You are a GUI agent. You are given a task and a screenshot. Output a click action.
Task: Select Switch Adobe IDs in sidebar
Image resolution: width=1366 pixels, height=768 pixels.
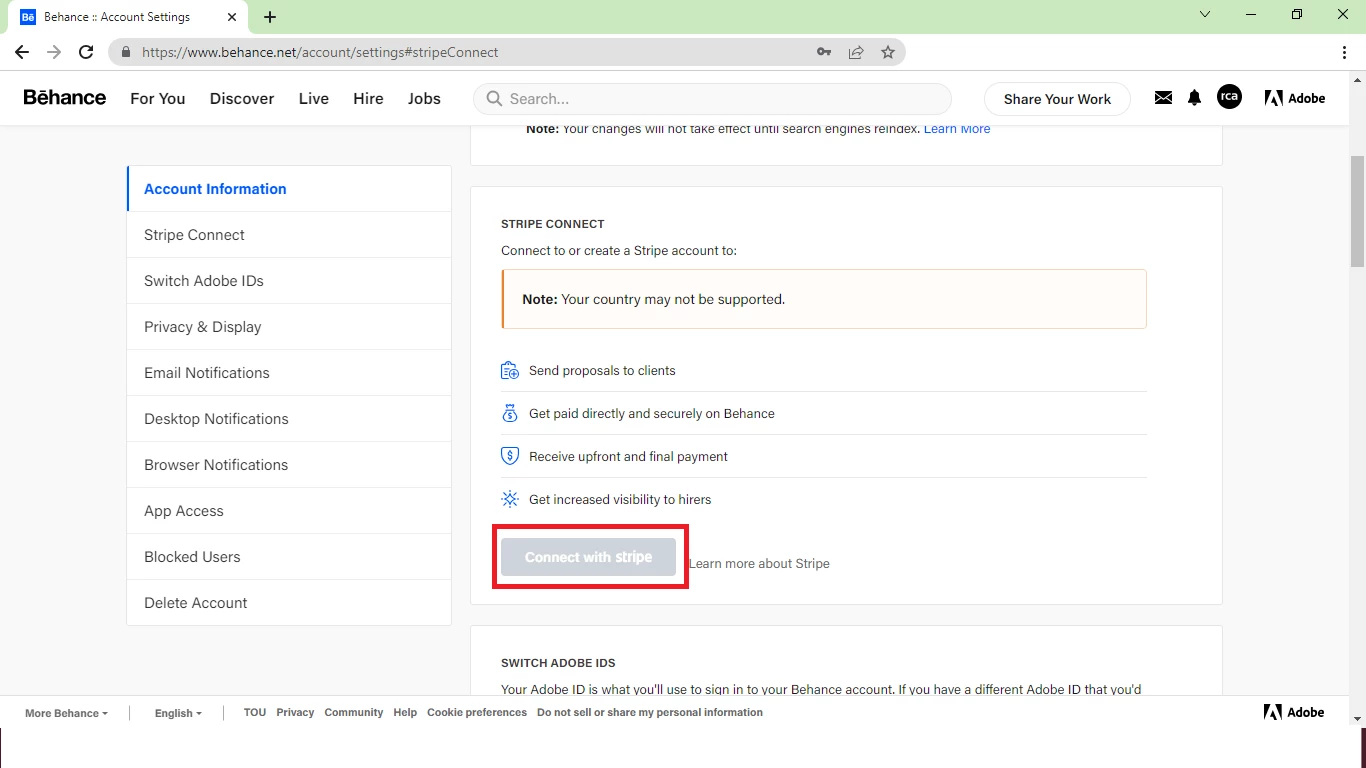[x=289, y=281]
